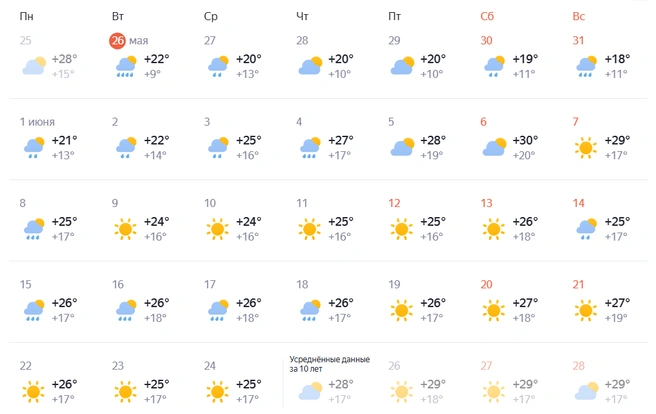656x414 pixels.
Task: Click the rainy icon for June 14
Action: [586, 229]
